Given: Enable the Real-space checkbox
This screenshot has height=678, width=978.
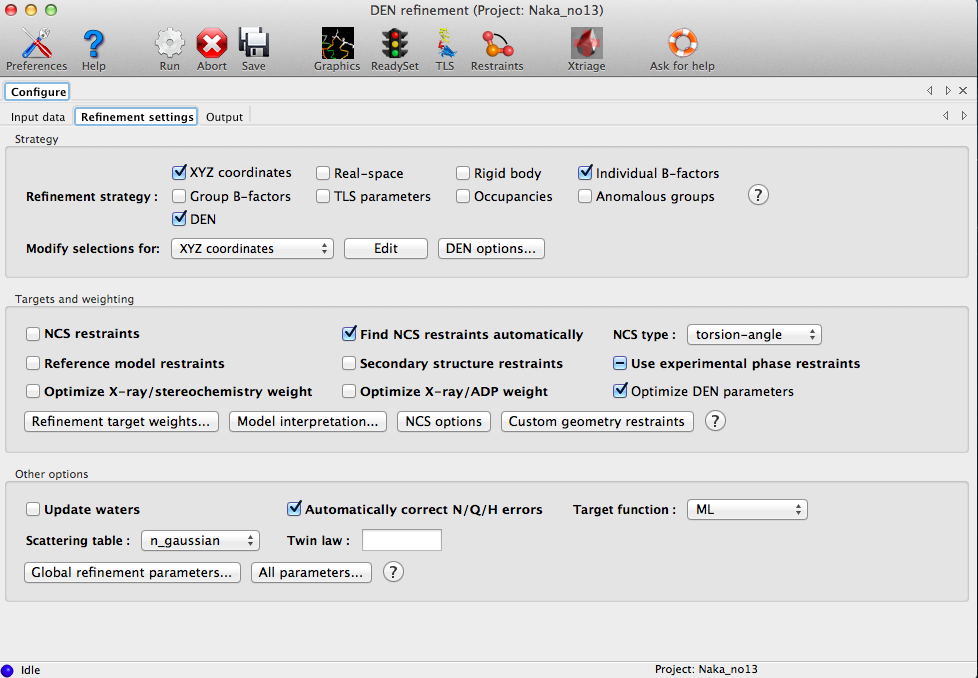Looking at the screenshot, I should click(x=323, y=173).
